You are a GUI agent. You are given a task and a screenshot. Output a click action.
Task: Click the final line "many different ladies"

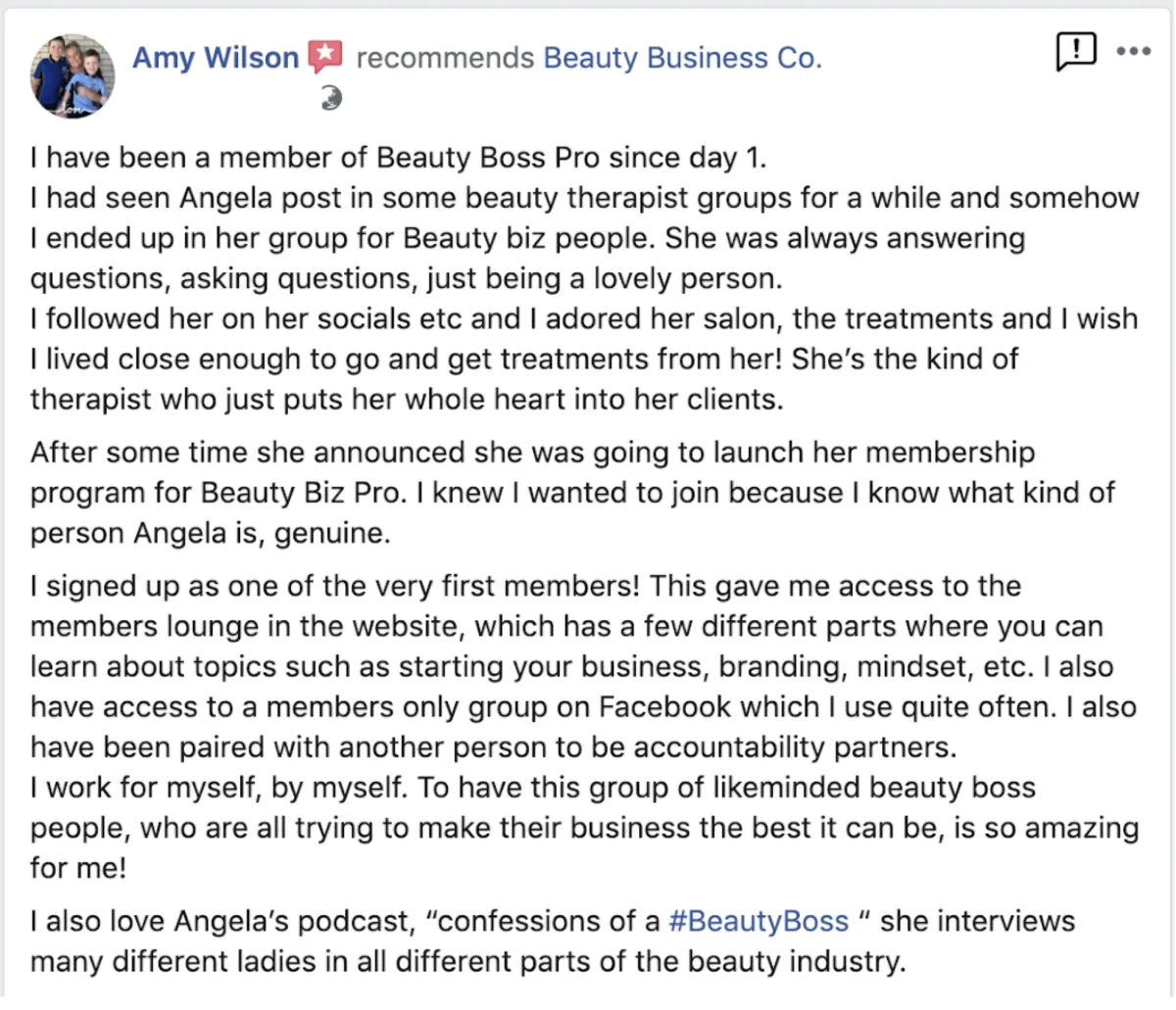pos(467,961)
